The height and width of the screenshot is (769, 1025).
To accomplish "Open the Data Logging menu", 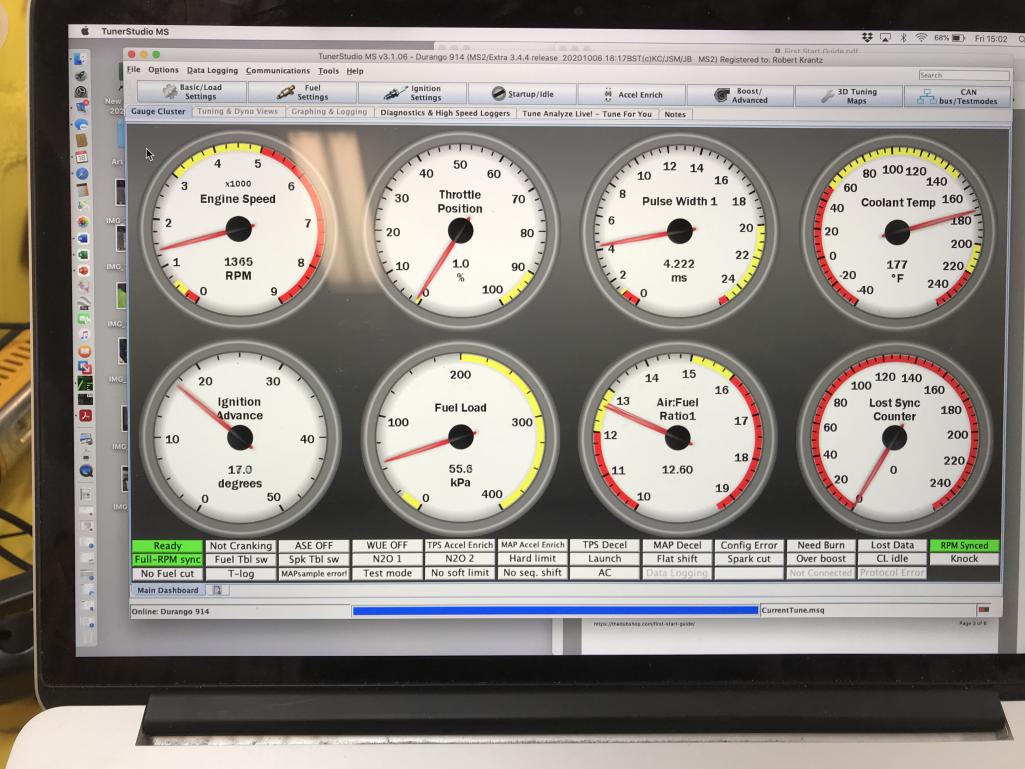I will tap(212, 71).
